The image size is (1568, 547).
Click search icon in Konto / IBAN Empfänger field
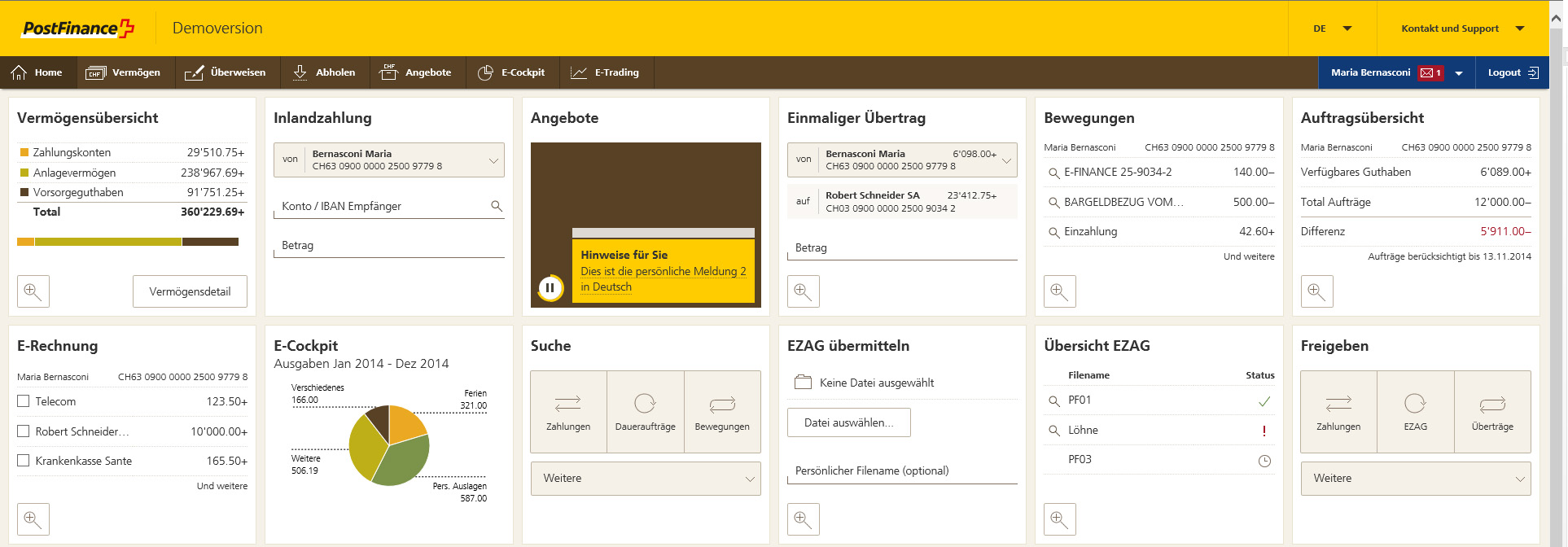coord(497,206)
